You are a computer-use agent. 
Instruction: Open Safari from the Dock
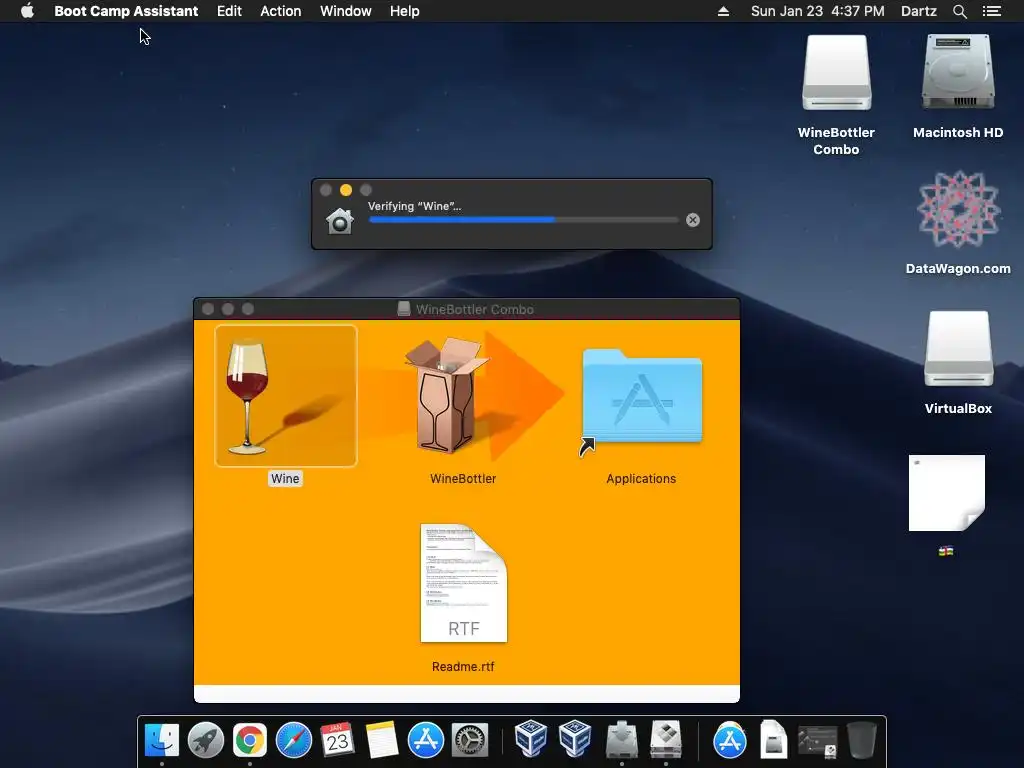(294, 740)
